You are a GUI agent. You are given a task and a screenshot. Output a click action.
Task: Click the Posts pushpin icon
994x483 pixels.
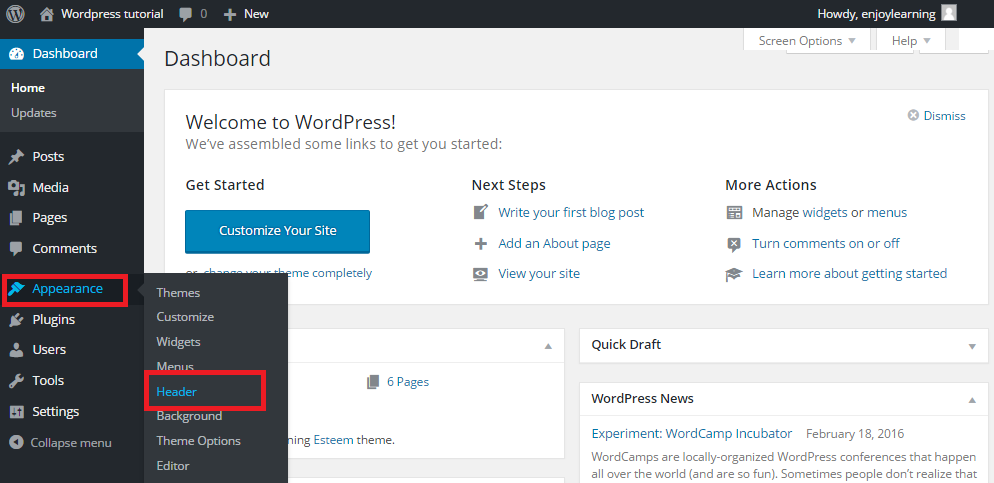16,157
